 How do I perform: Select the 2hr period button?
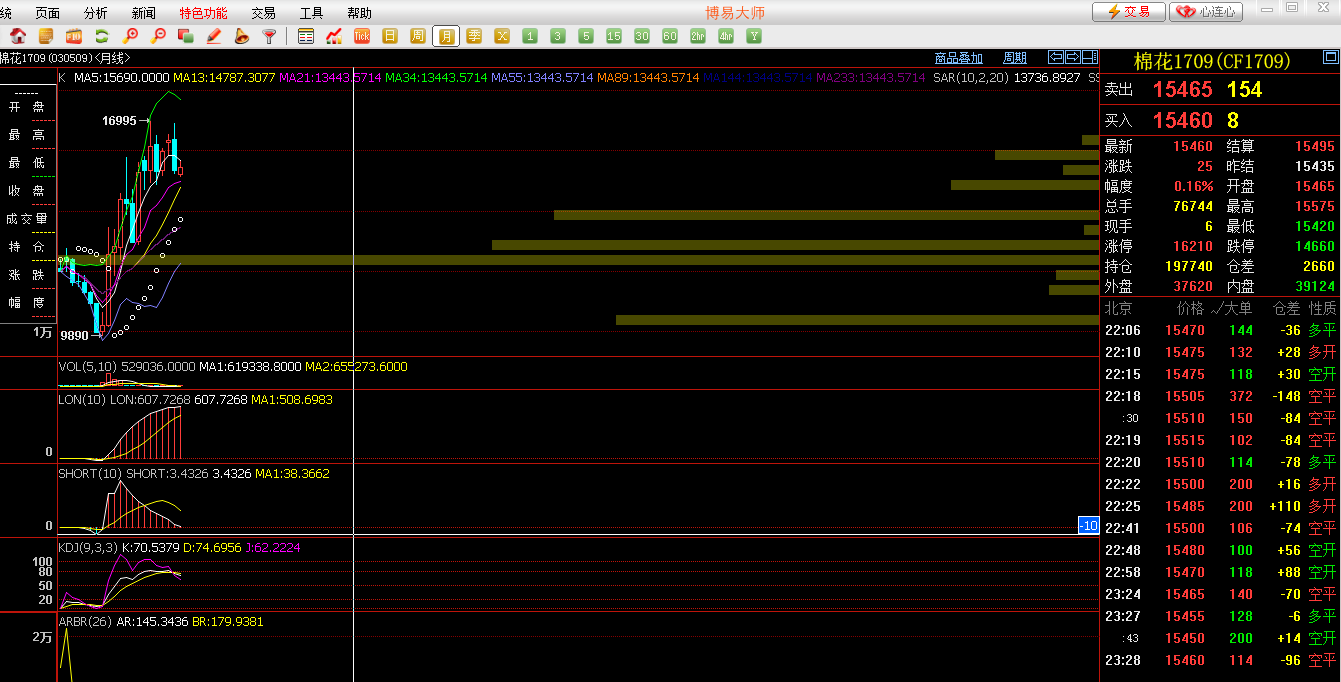click(x=698, y=36)
